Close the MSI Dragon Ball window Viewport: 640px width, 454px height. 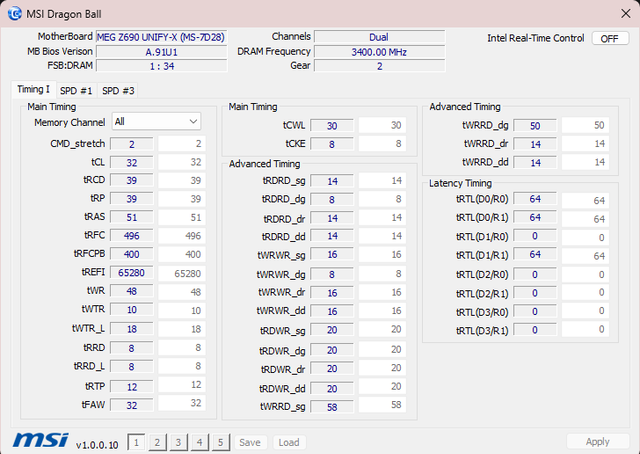[625, 13]
